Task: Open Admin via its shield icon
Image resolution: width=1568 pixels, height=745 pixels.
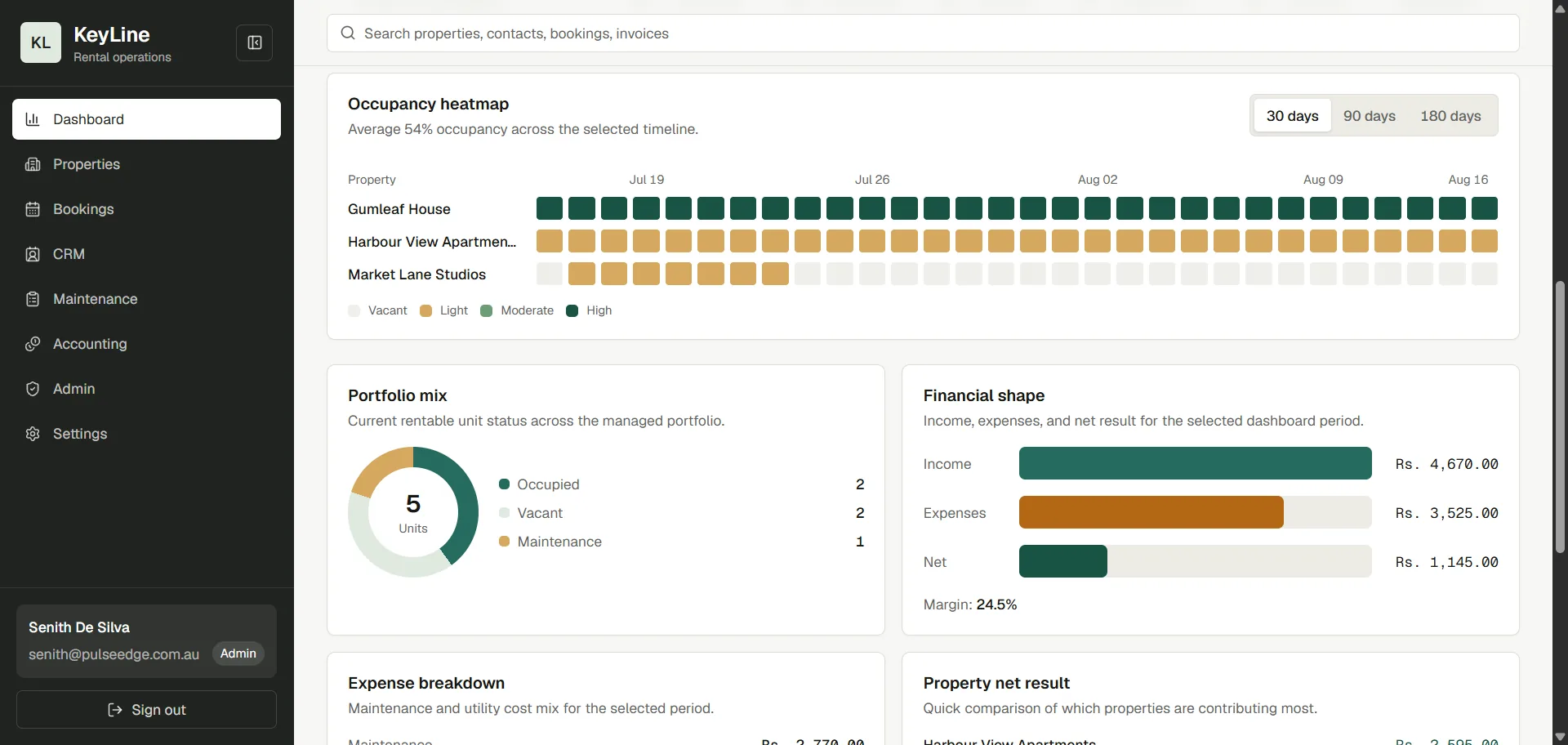Action: (33, 389)
